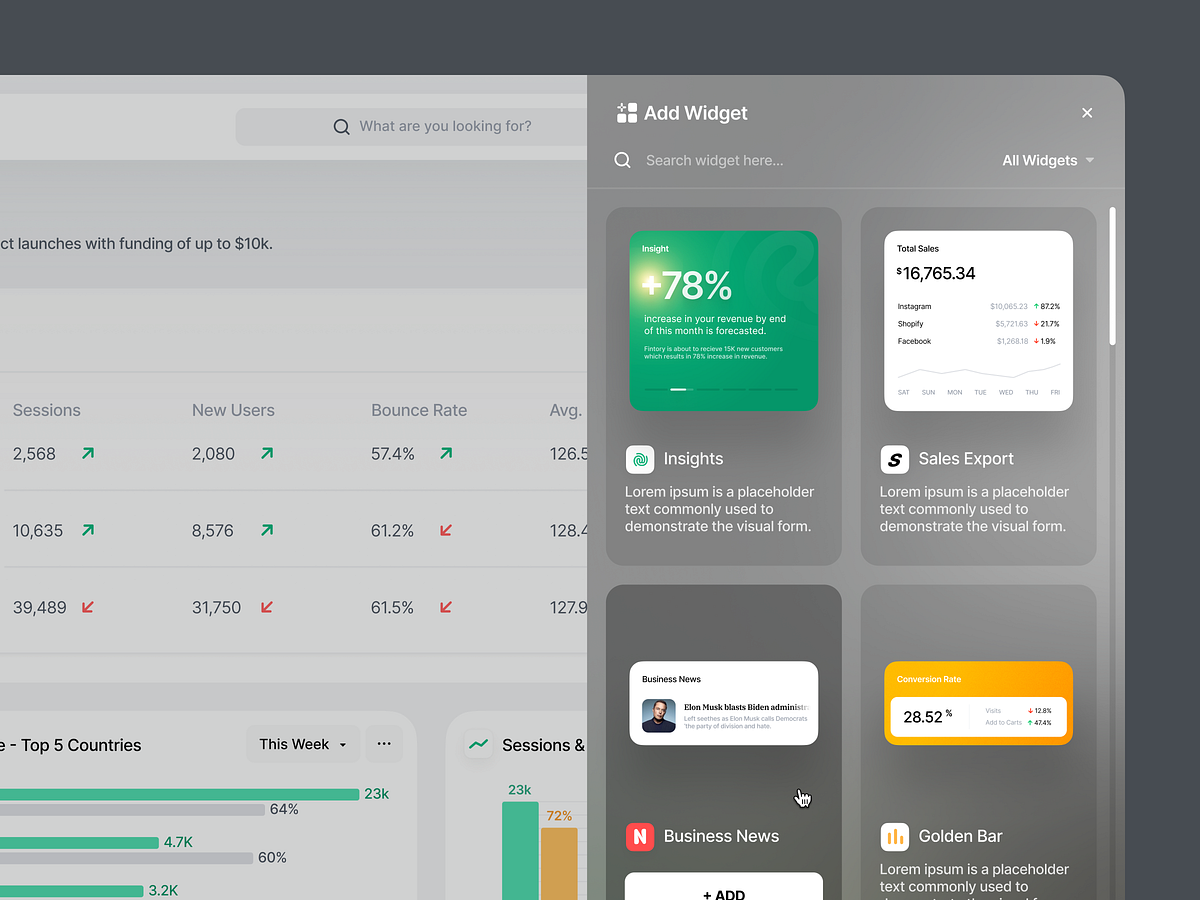Select the Golden Bar chart icon
Image resolution: width=1200 pixels, height=900 pixels.
coord(894,837)
